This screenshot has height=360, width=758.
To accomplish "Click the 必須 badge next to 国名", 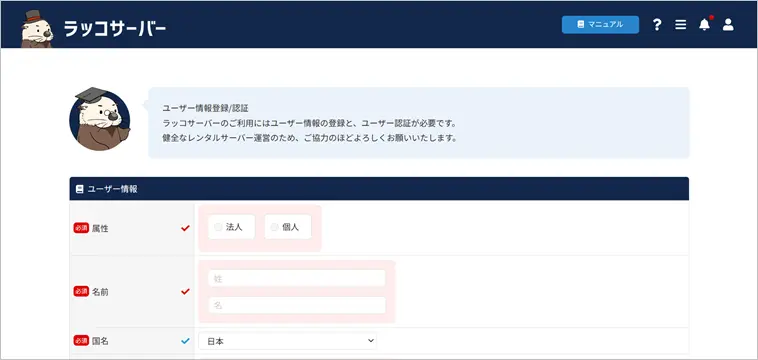I will [81, 341].
